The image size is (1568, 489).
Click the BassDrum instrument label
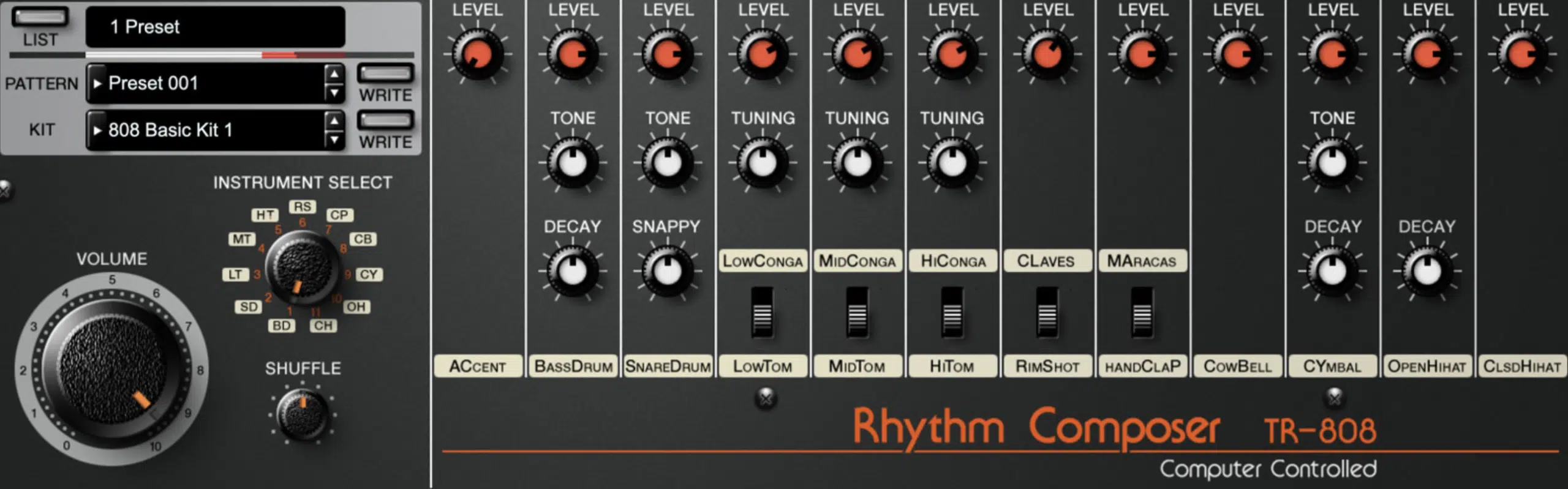pyautogui.click(x=573, y=366)
